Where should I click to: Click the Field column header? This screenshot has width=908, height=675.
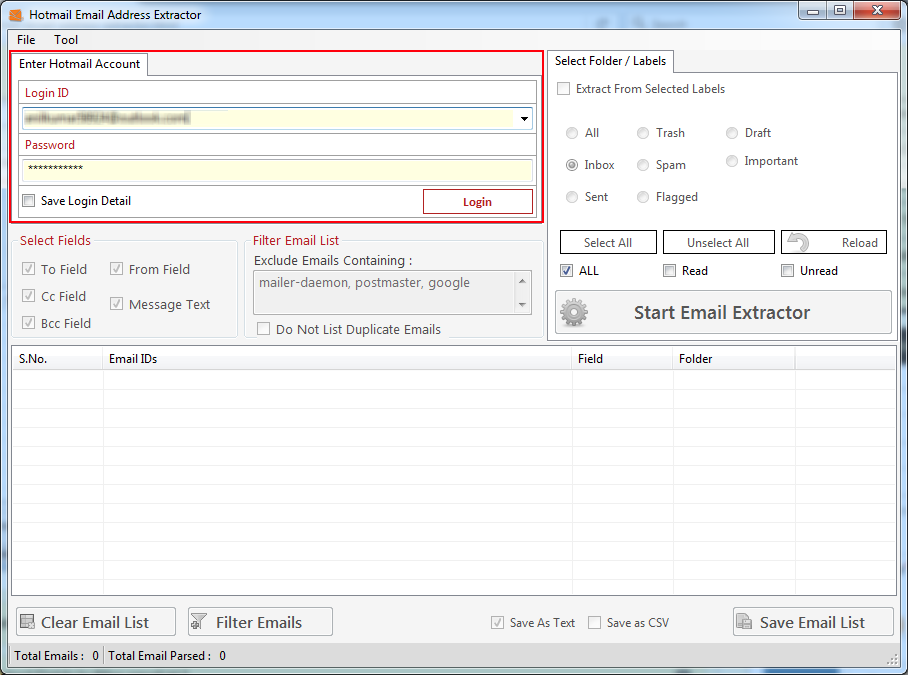point(623,359)
